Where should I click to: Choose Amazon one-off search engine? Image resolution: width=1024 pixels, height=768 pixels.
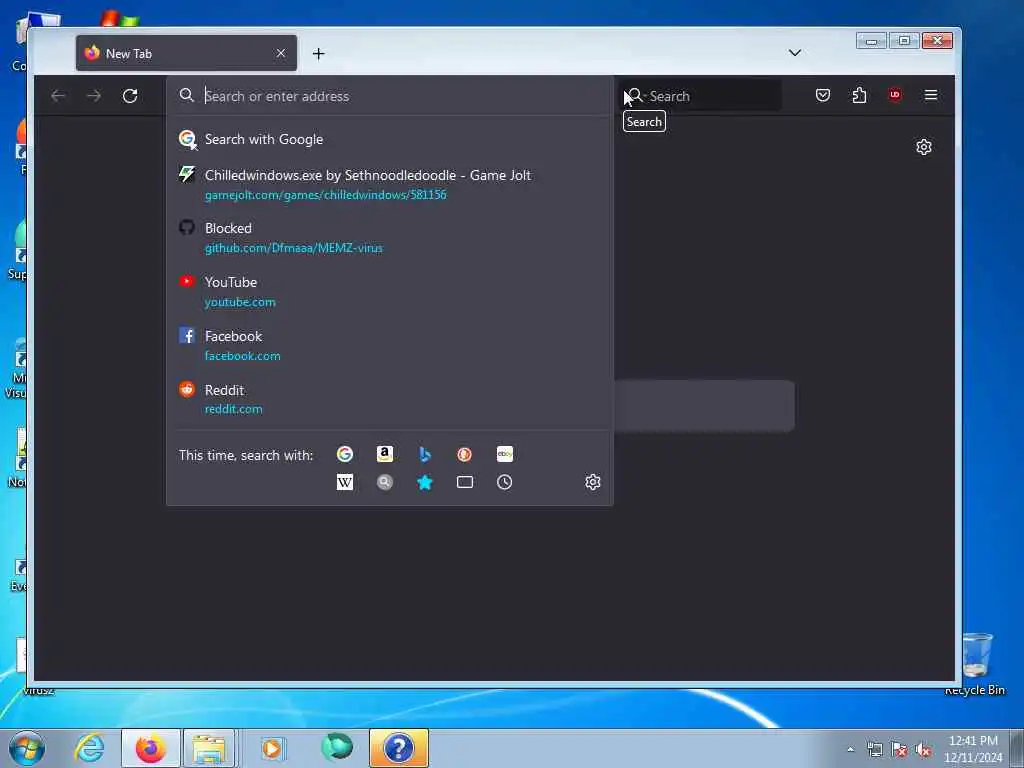(385, 454)
